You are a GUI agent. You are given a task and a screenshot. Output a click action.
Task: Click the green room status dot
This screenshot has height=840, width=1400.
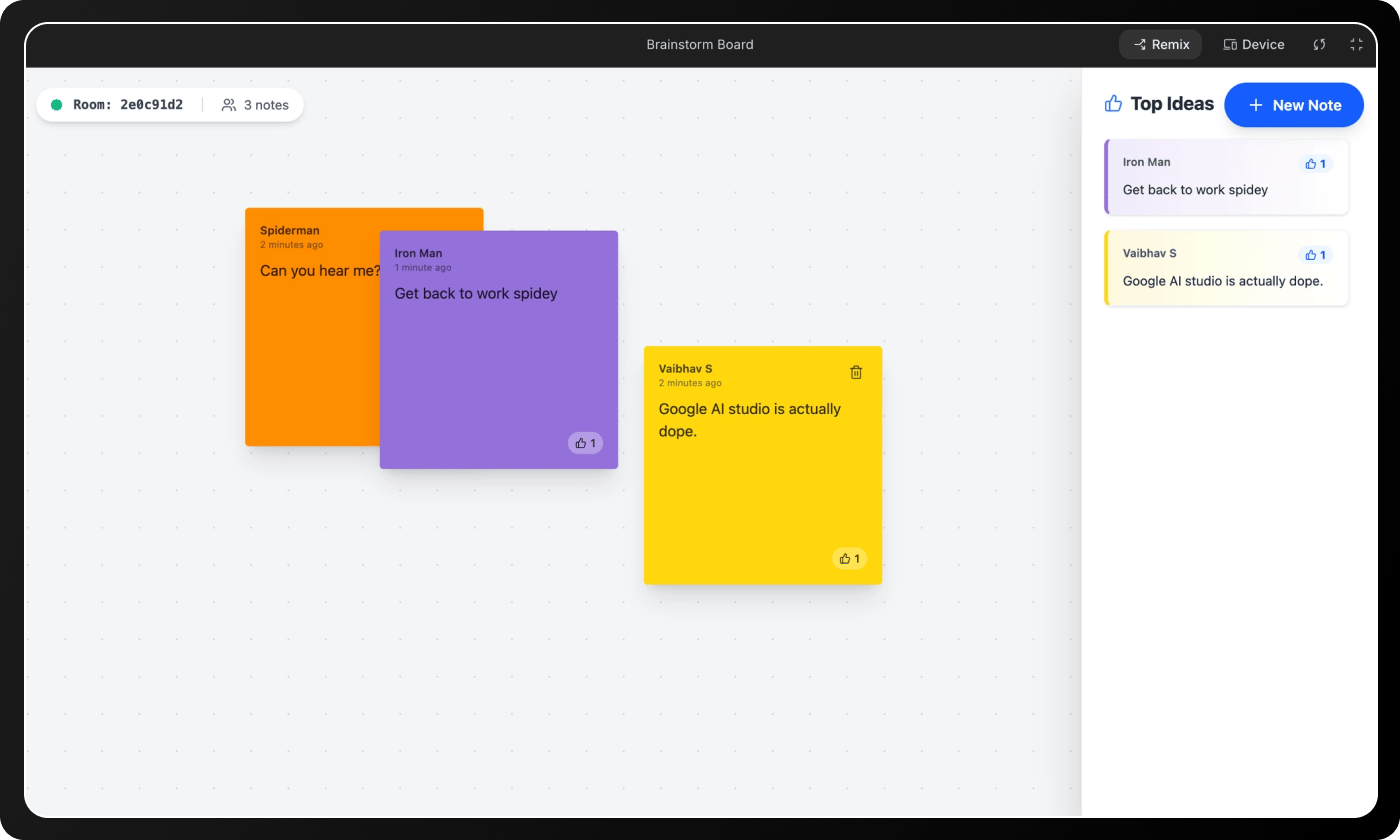[57, 105]
